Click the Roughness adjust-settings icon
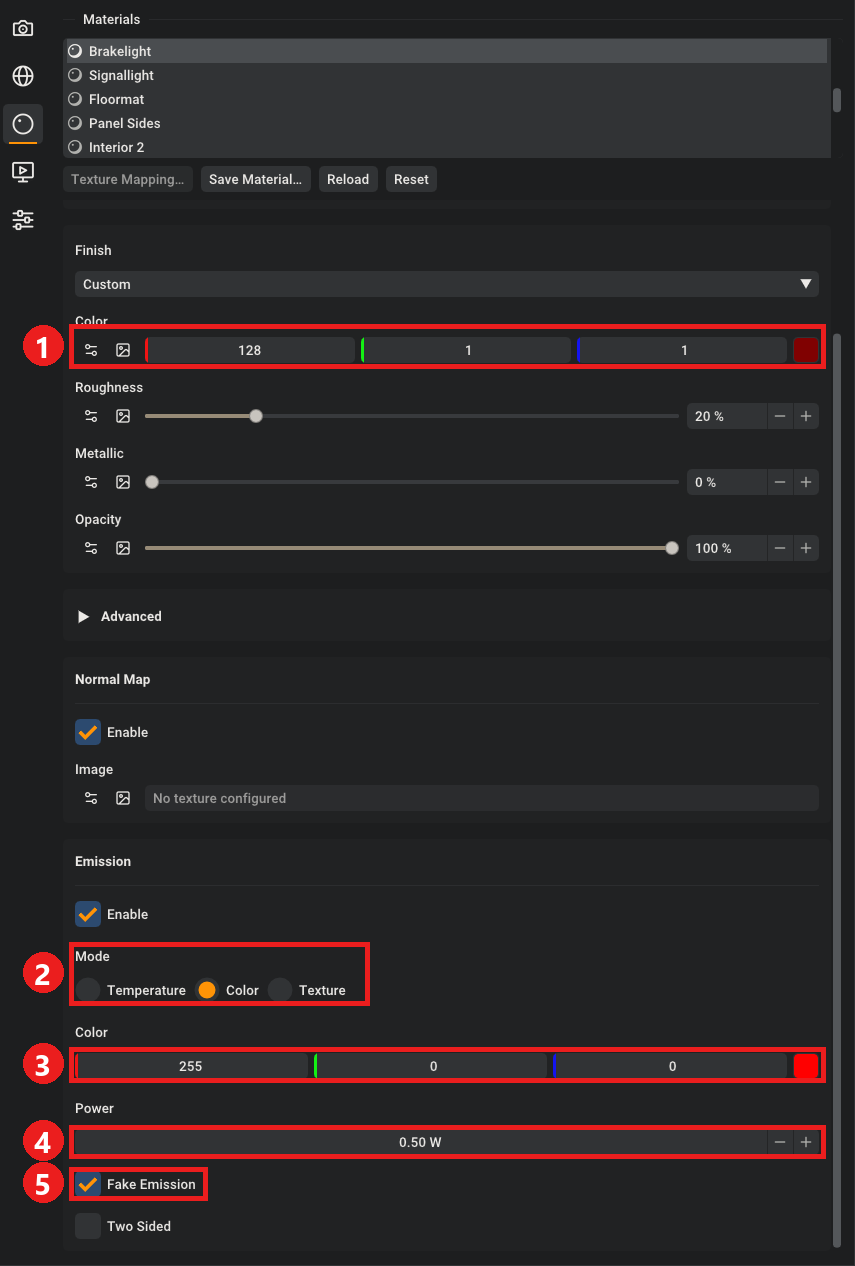 (91, 416)
